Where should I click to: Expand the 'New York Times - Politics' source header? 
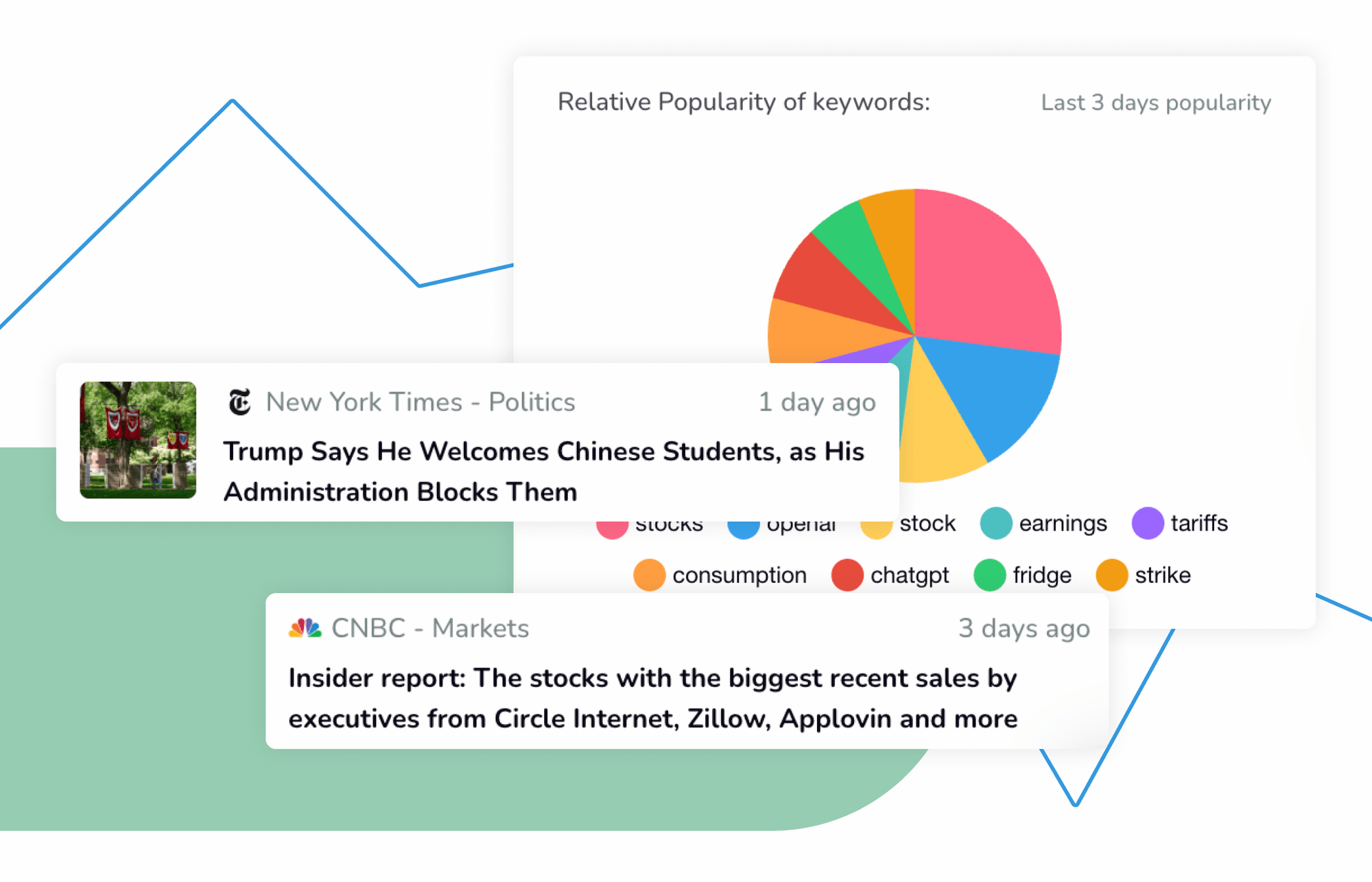tap(421, 402)
